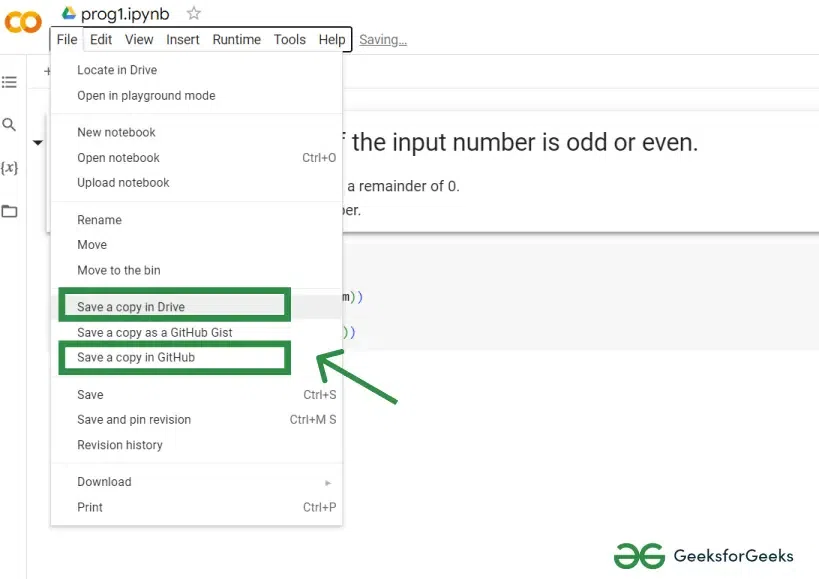Open Revision history
The height and width of the screenshot is (579, 819).
196,445
